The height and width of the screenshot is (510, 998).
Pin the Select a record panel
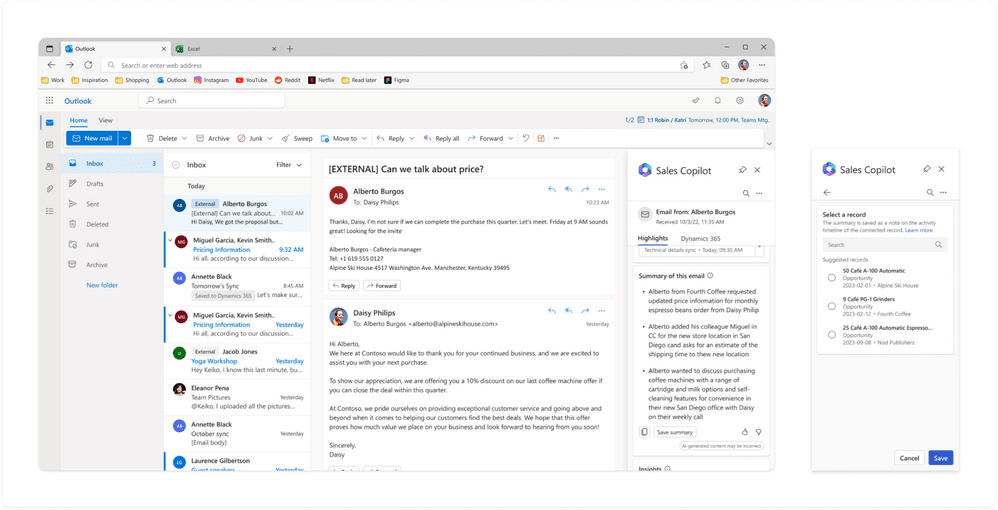click(927, 169)
